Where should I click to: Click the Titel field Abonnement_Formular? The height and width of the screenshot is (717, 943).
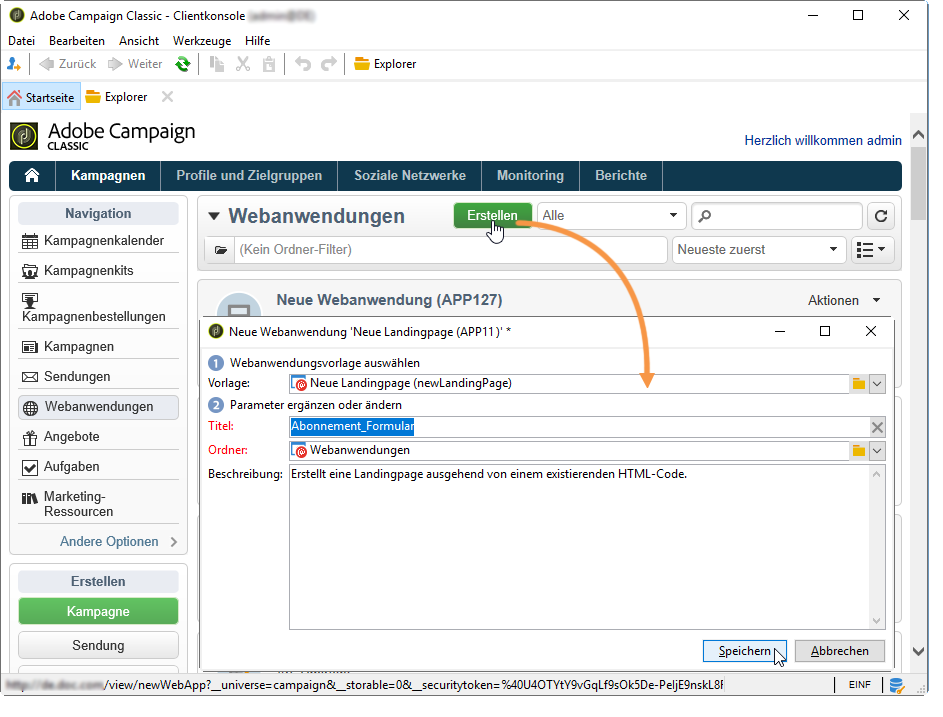tap(580, 426)
